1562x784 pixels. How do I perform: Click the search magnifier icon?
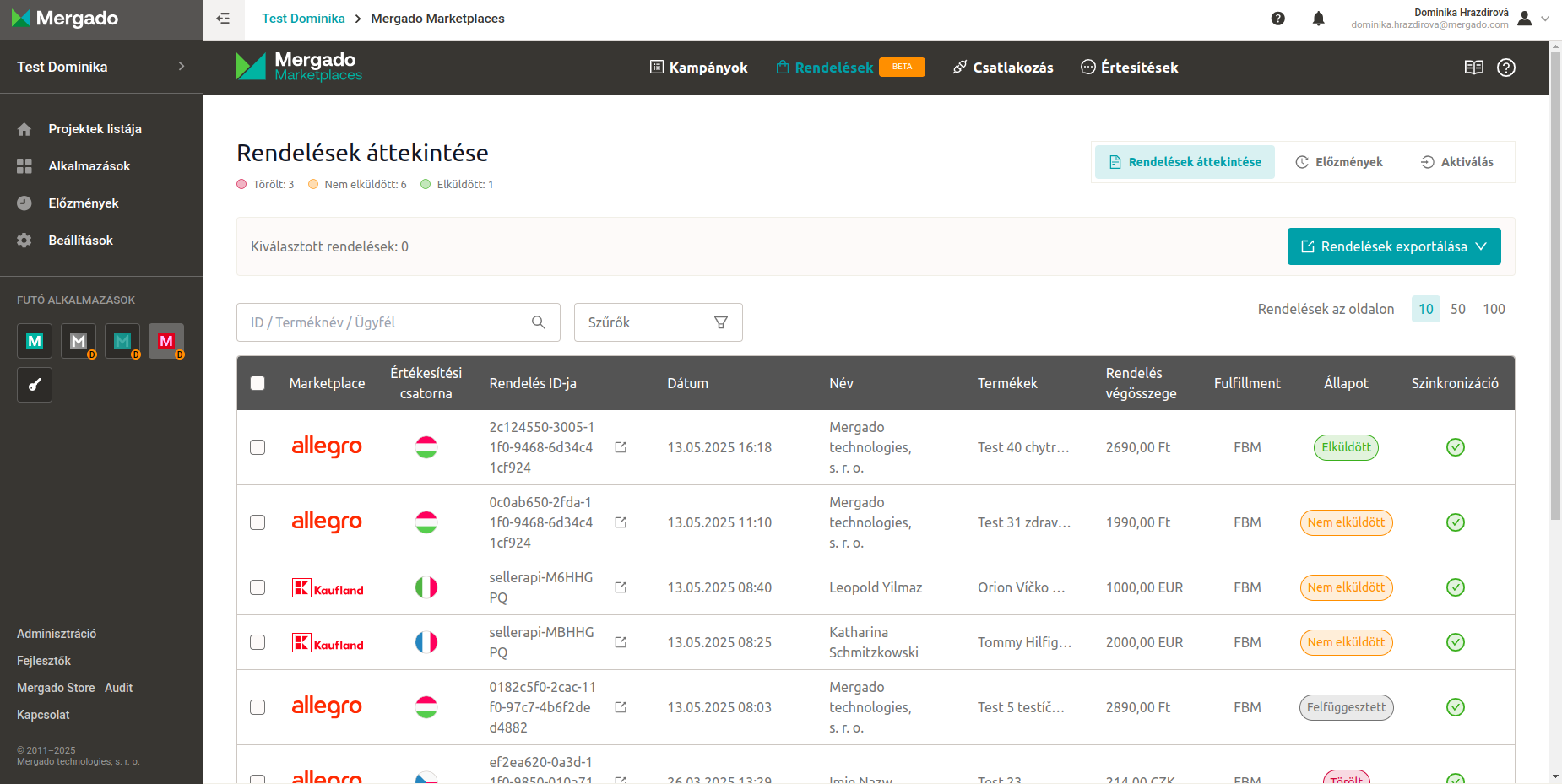click(x=539, y=322)
